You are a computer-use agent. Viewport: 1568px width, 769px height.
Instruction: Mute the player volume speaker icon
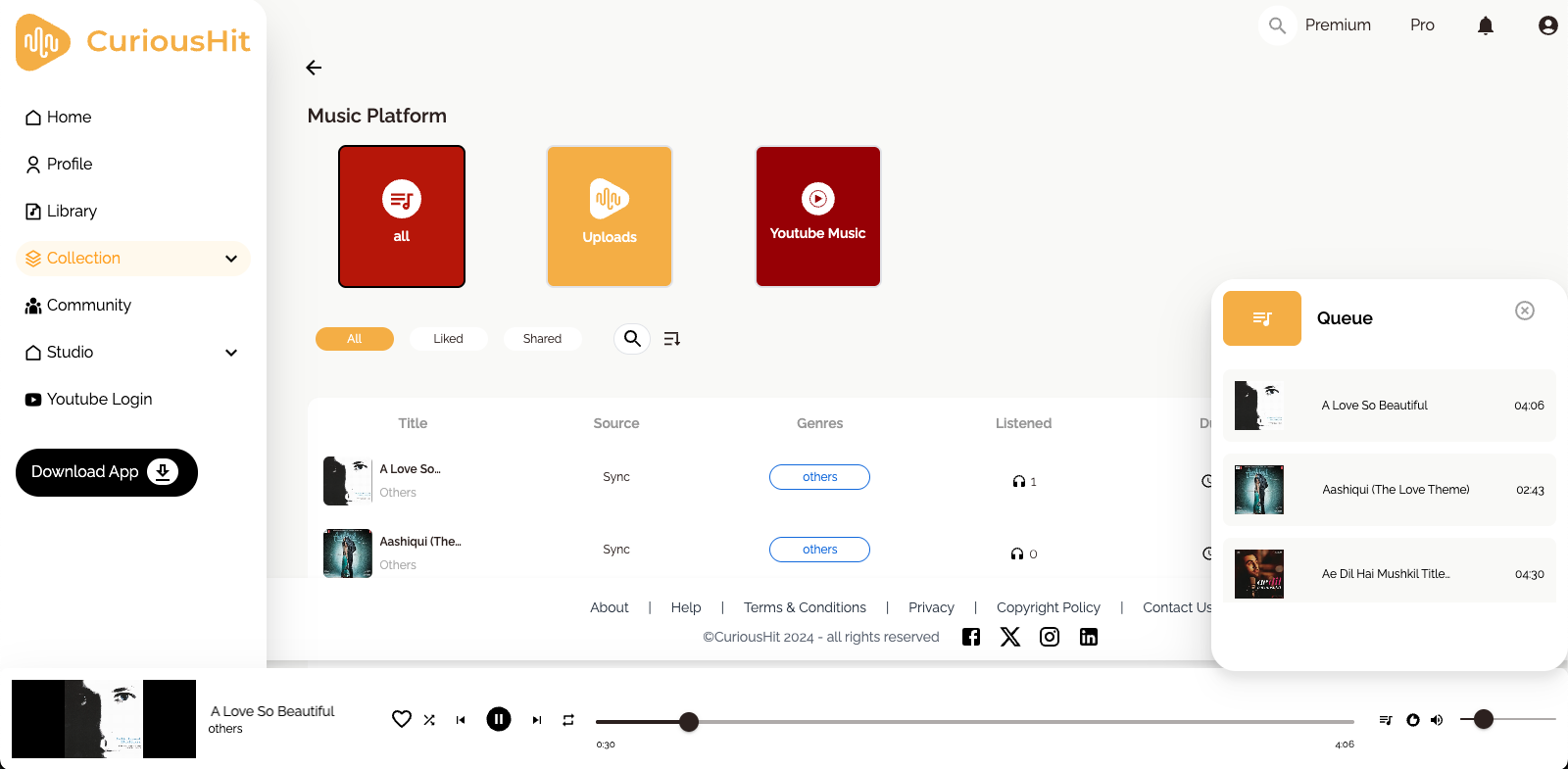1437,720
